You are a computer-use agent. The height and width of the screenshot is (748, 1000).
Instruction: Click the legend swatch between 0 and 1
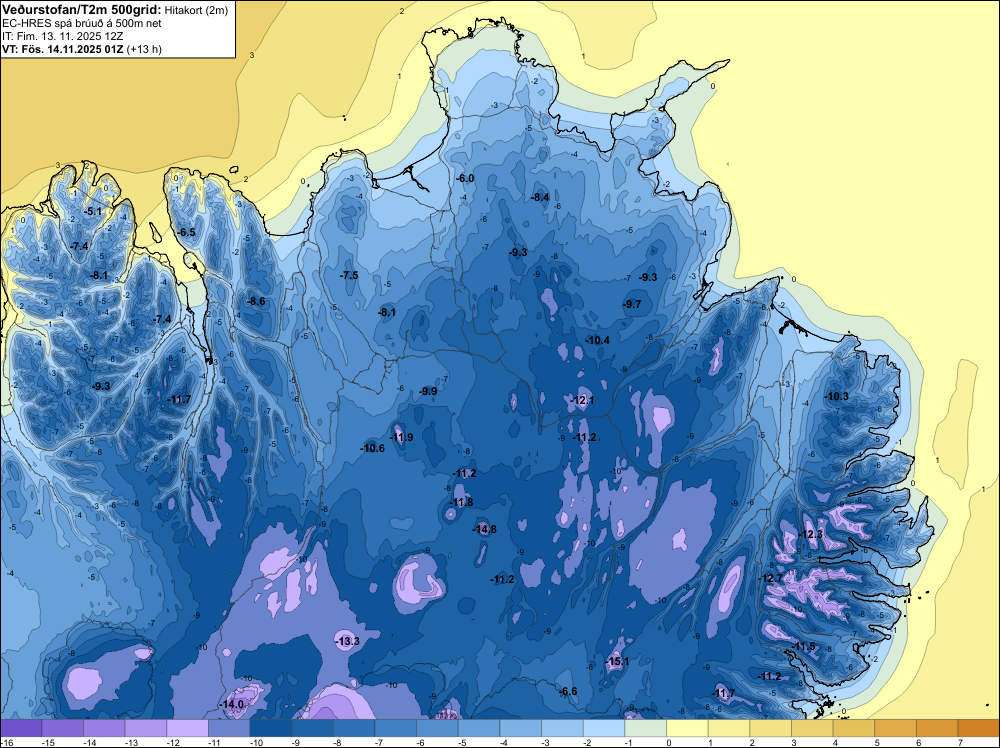(x=688, y=728)
